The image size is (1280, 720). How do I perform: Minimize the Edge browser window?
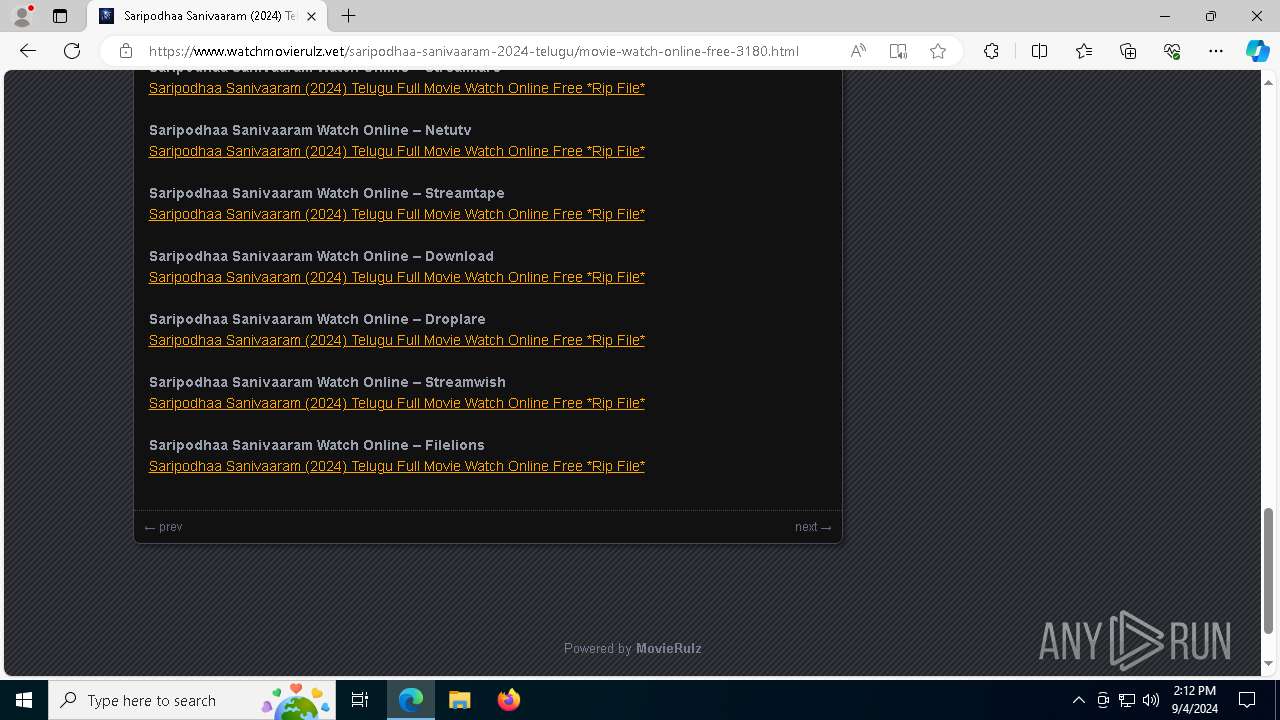1164,16
